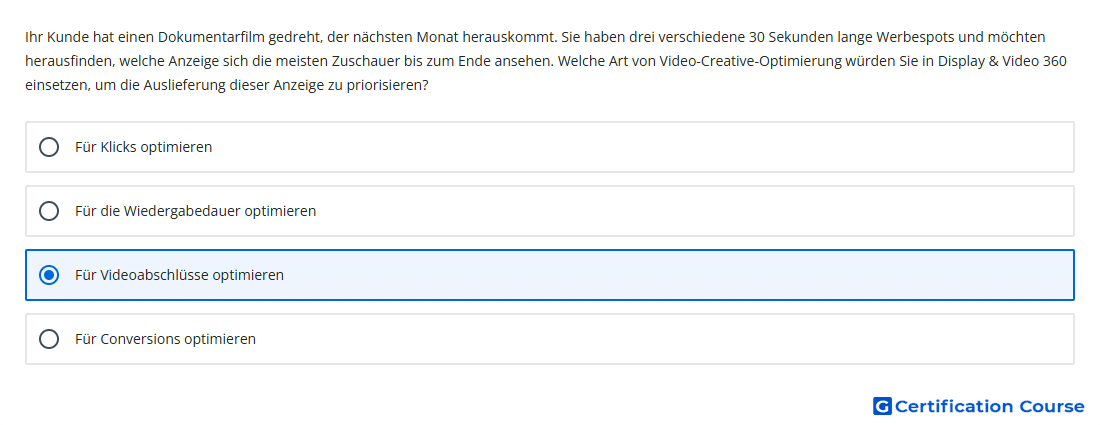Click empty space in the Klicks answer box
Viewport: 1100px width, 425px height.
coord(631,147)
